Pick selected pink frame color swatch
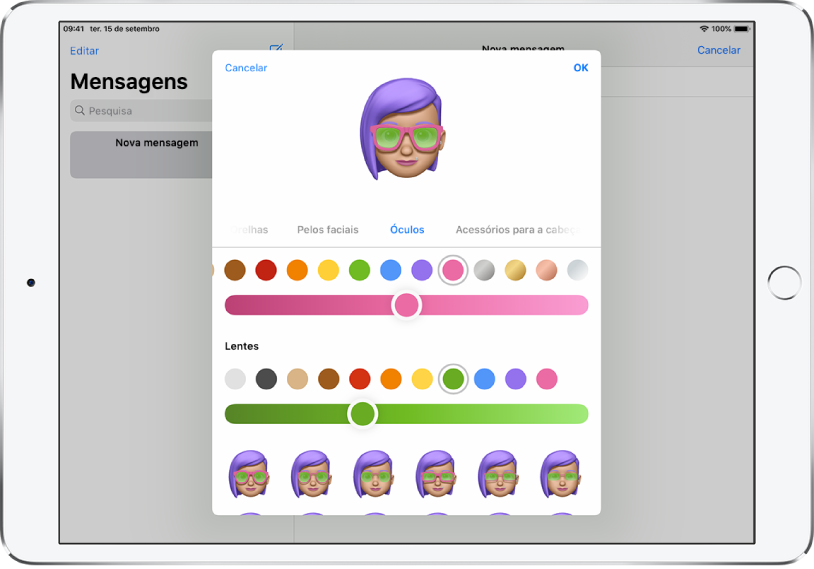The width and height of the screenshot is (814, 569). coord(453,270)
